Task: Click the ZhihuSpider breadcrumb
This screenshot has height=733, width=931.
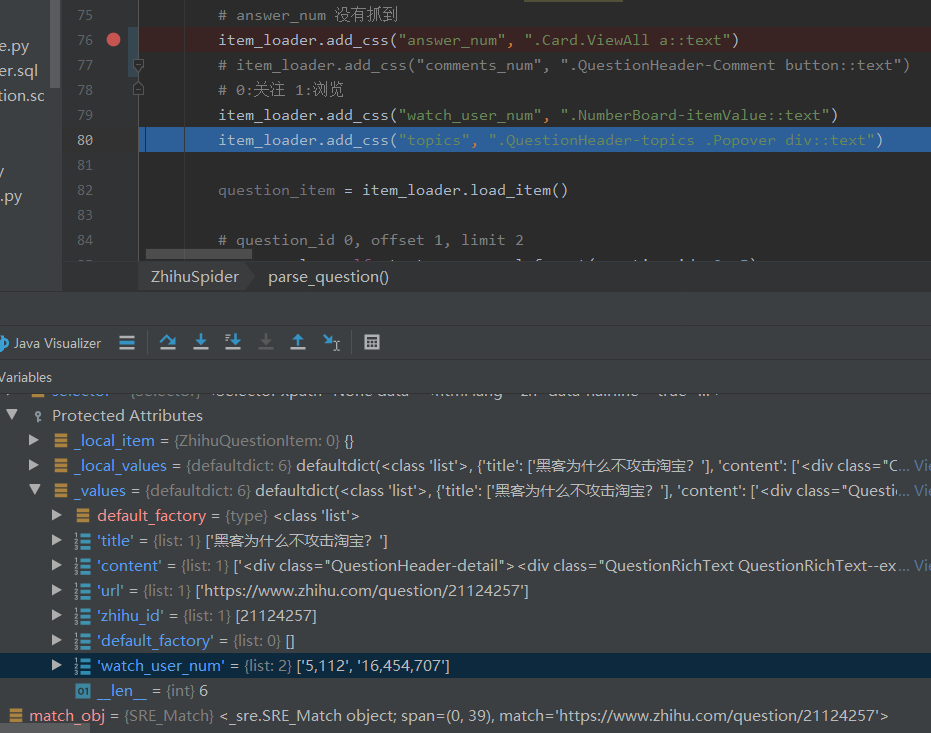Action: (x=195, y=277)
